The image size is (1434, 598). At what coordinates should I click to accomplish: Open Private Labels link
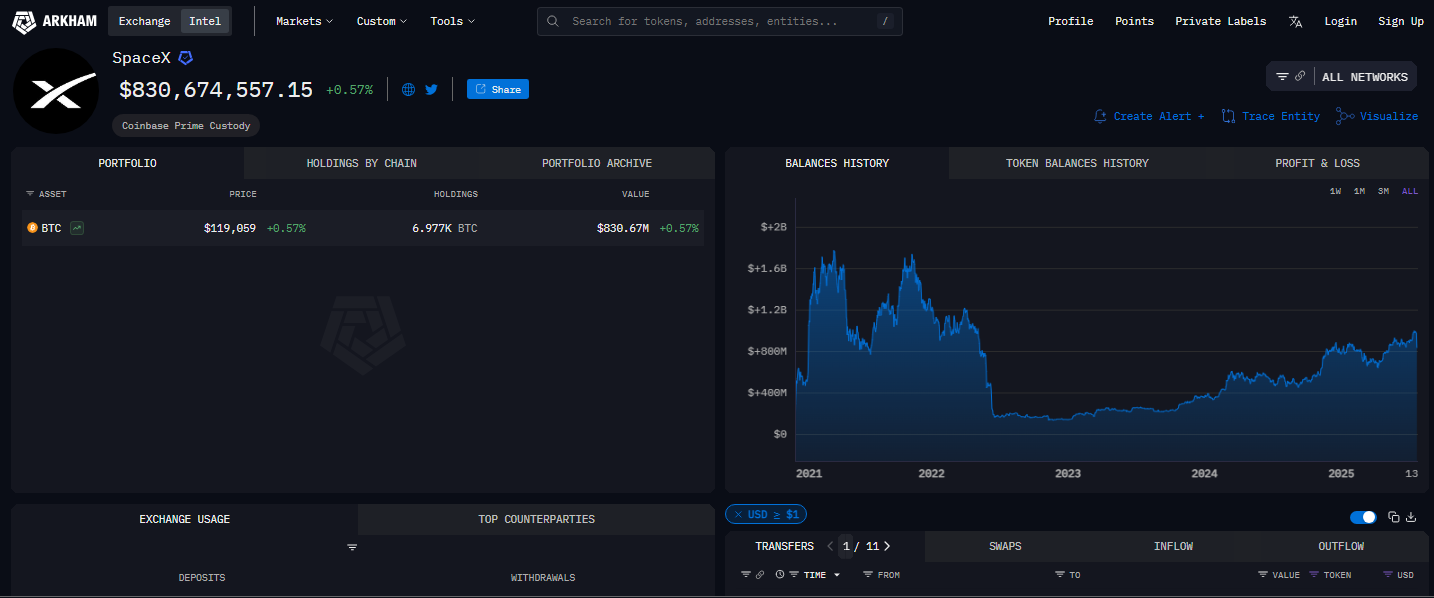[1220, 21]
